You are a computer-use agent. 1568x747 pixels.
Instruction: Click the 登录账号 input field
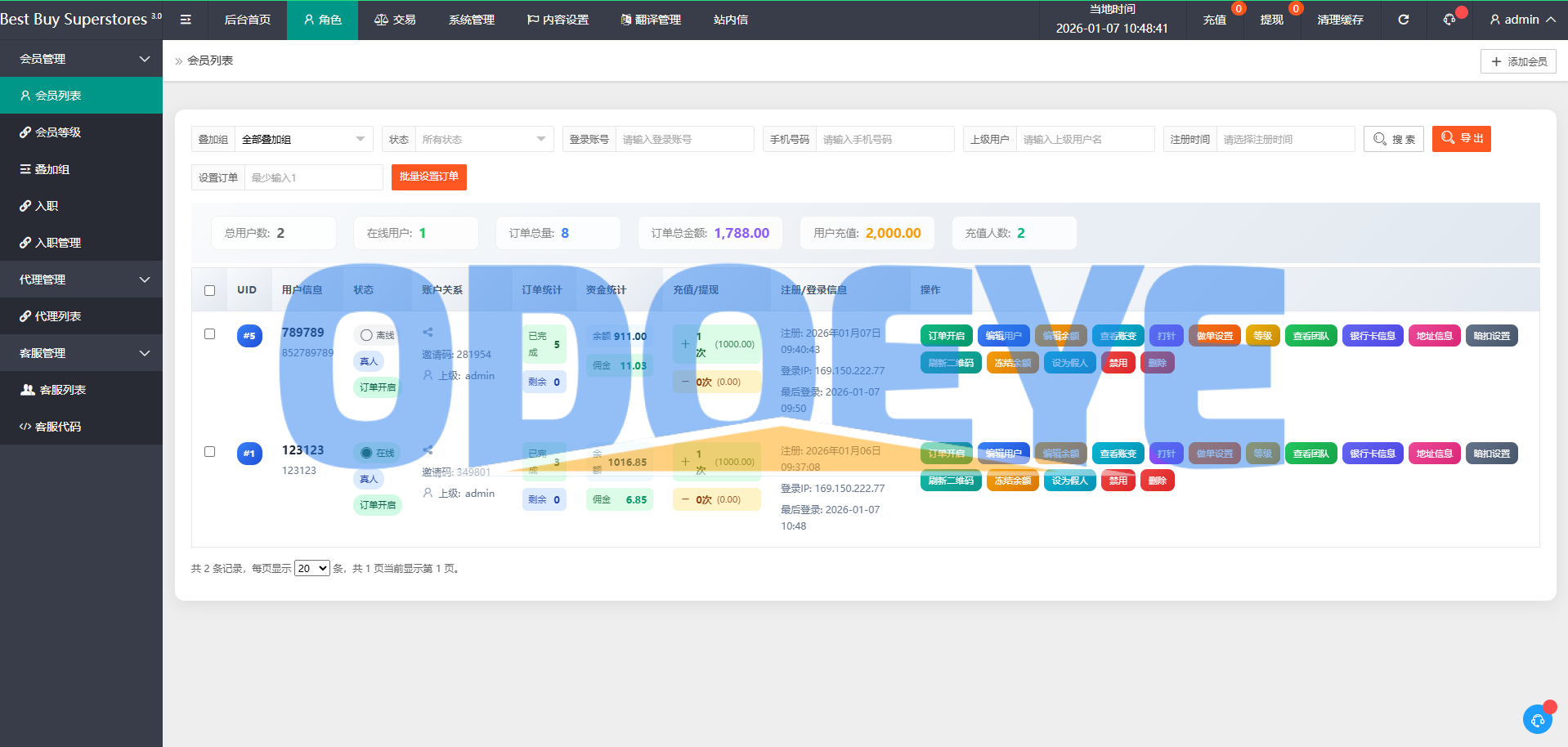point(683,140)
